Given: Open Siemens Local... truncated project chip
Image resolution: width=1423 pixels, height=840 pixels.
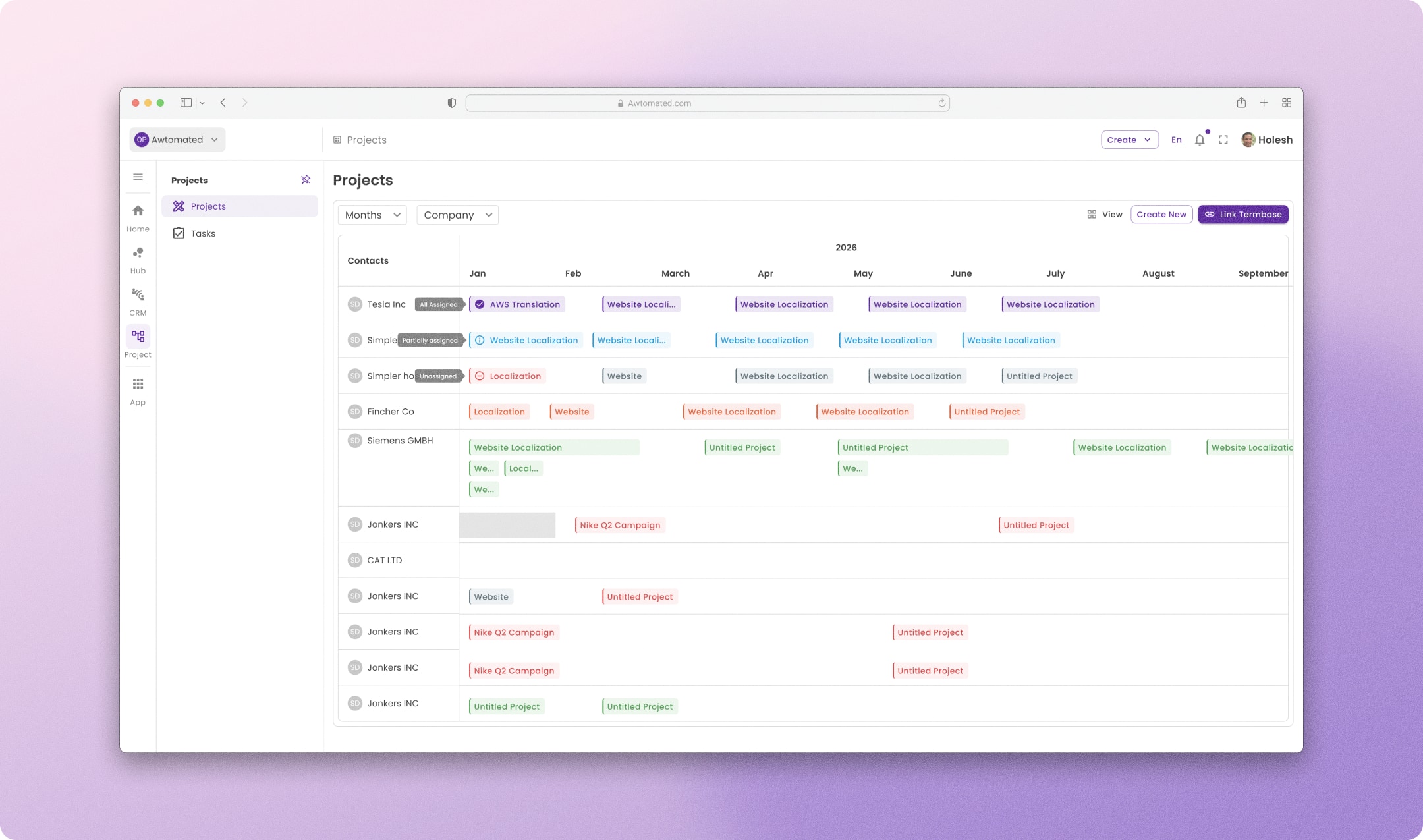Looking at the screenshot, I should (x=523, y=468).
